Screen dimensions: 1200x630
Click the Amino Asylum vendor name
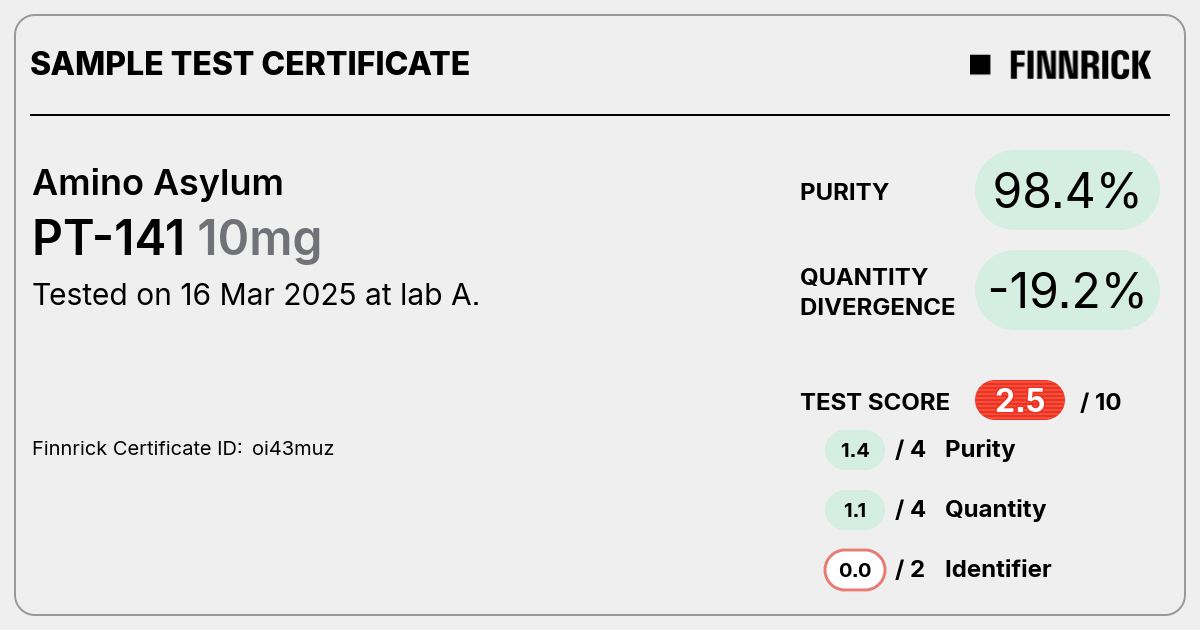(x=158, y=183)
